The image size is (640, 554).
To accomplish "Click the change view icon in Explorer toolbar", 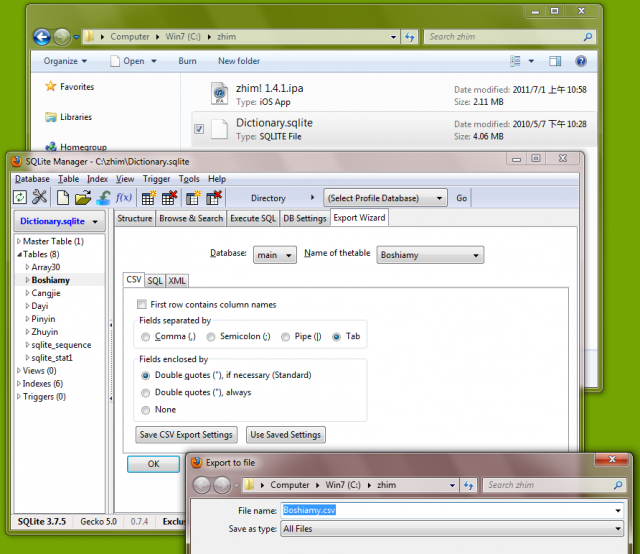I will point(516,61).
